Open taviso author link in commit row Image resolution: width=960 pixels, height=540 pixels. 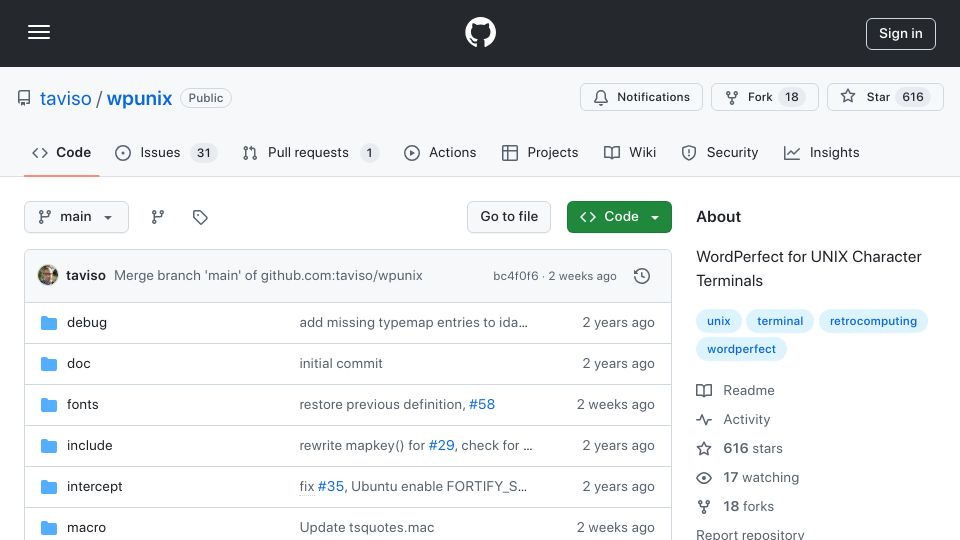click(86, 276)
